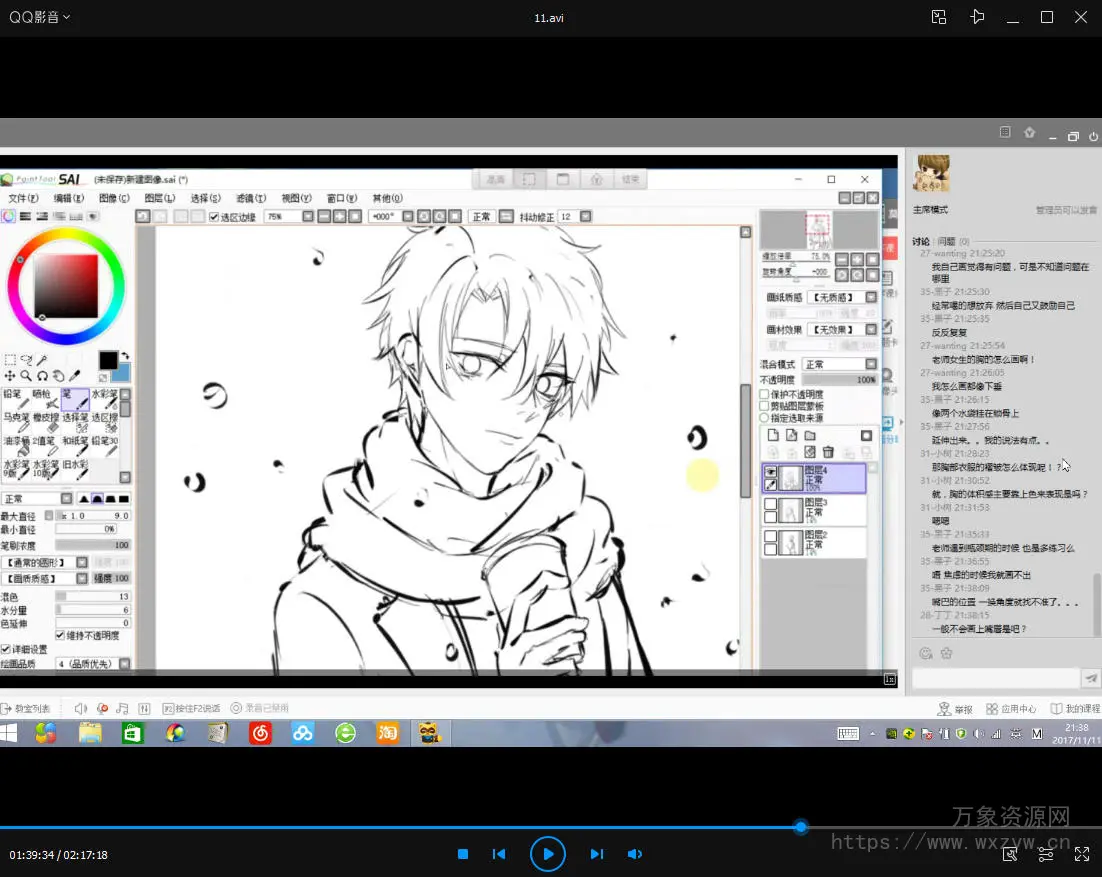Viewport: 1102px width, 877px height.
Task: Click the 我的课程 link
Action: pyautogui.click(x=1075, y=709)
